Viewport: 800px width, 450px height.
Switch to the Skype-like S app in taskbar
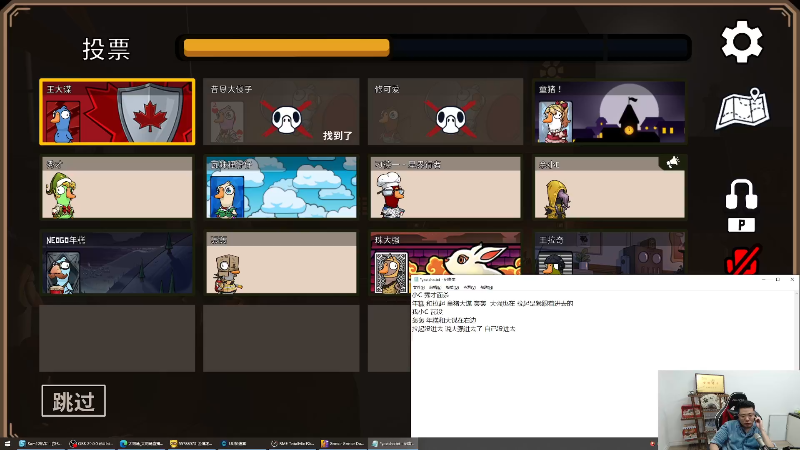[x=40, y=443]
